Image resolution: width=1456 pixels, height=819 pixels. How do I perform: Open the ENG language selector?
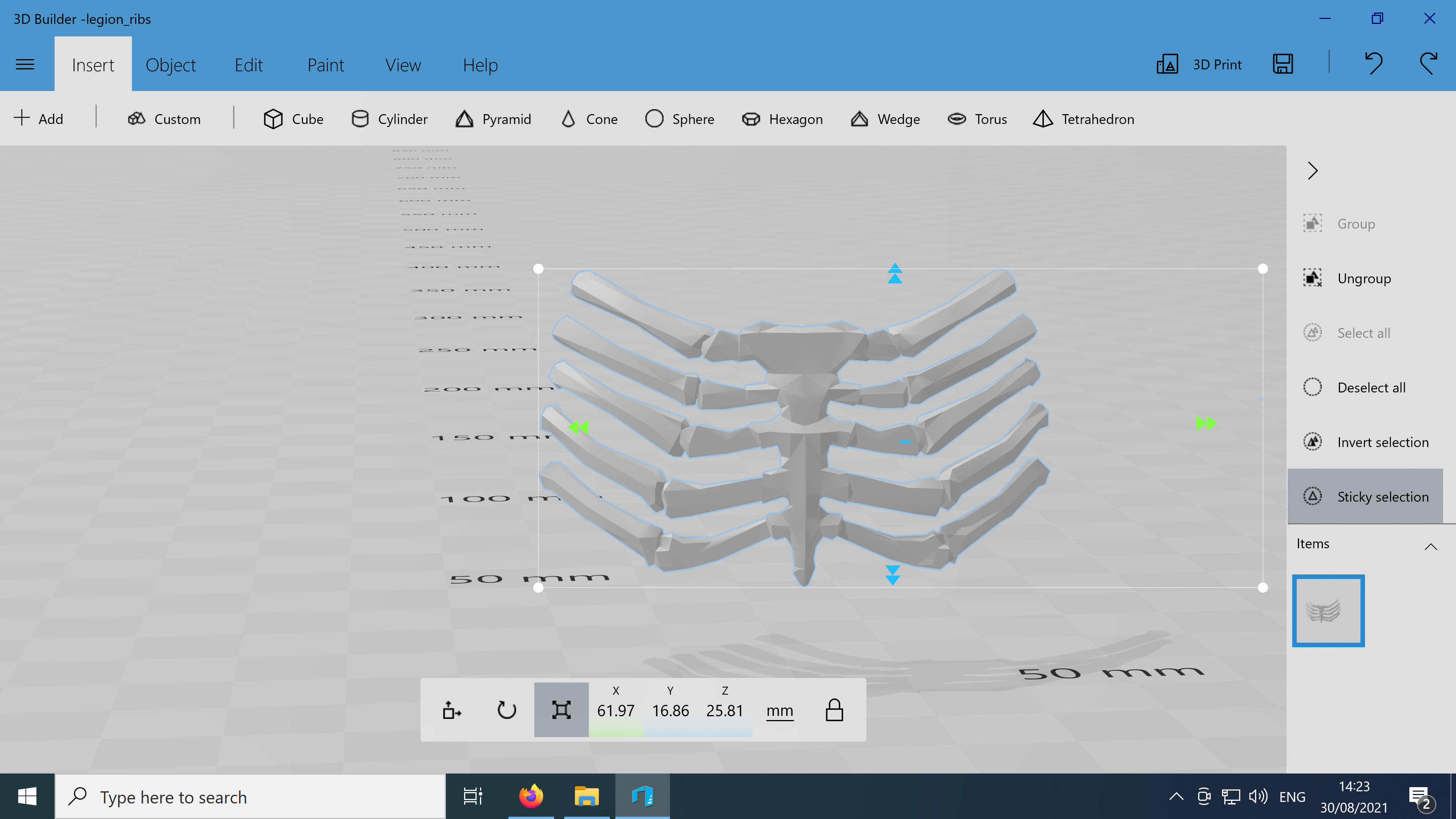1292,797
